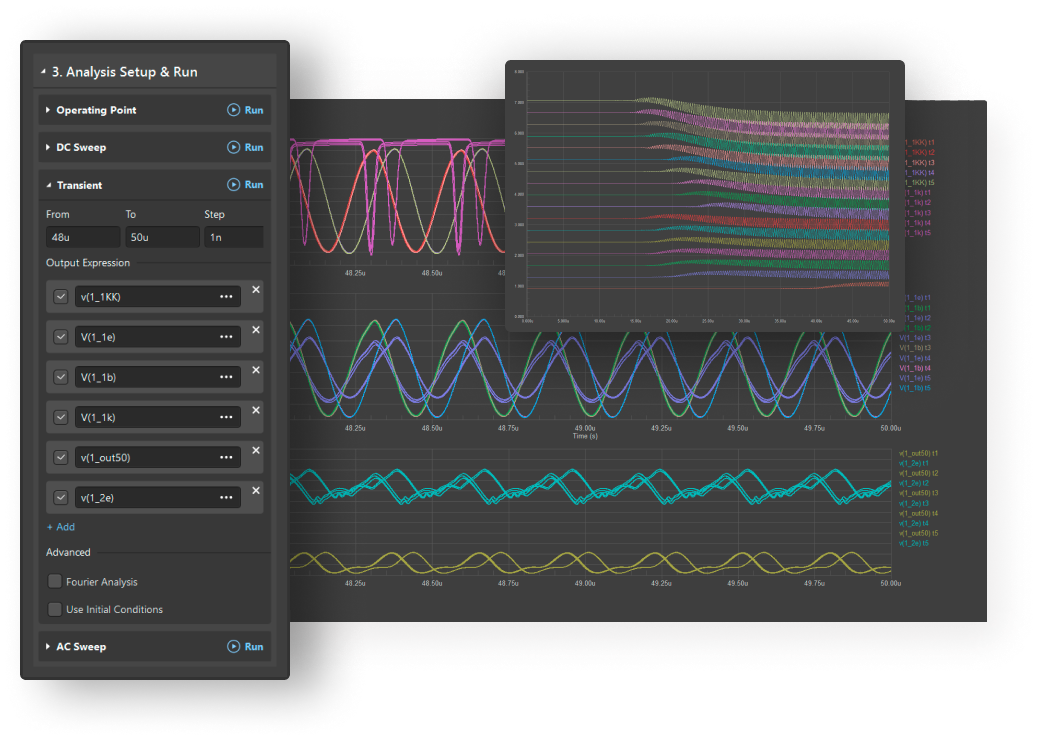This screenshot has height=740, width=1040.
Task: Run the Transient analysis
Action: (245, 185)
